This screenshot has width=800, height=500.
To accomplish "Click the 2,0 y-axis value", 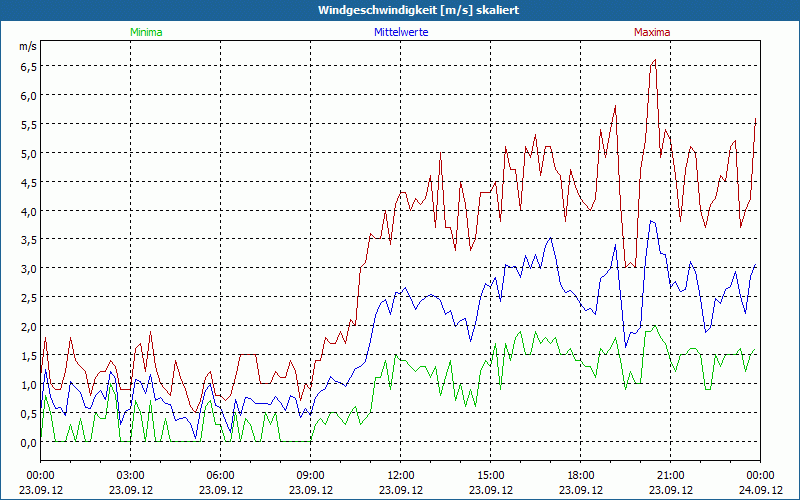I will (x=29, y=327).
